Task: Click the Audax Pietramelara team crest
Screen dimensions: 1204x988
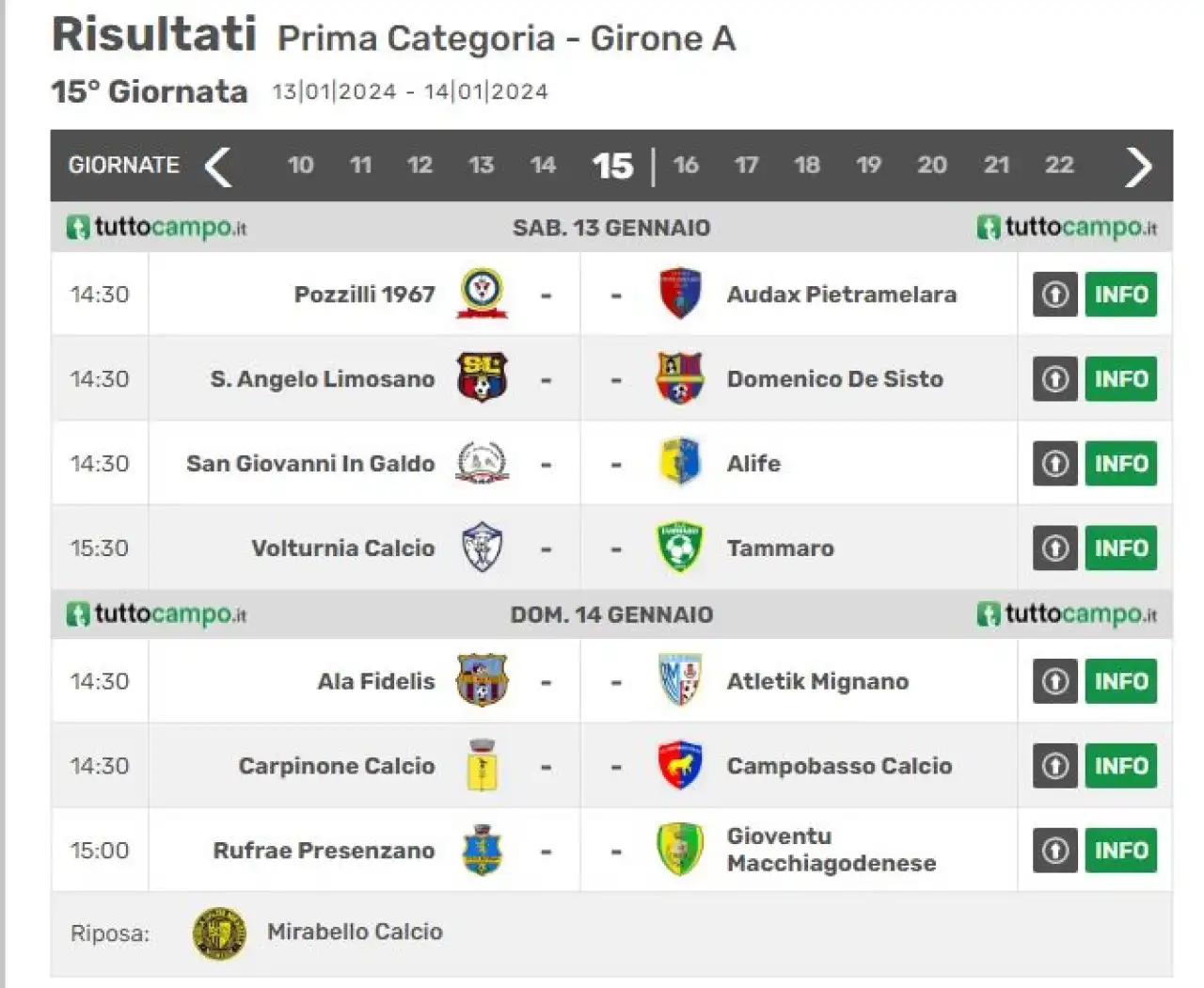Action: click(680, 294)
